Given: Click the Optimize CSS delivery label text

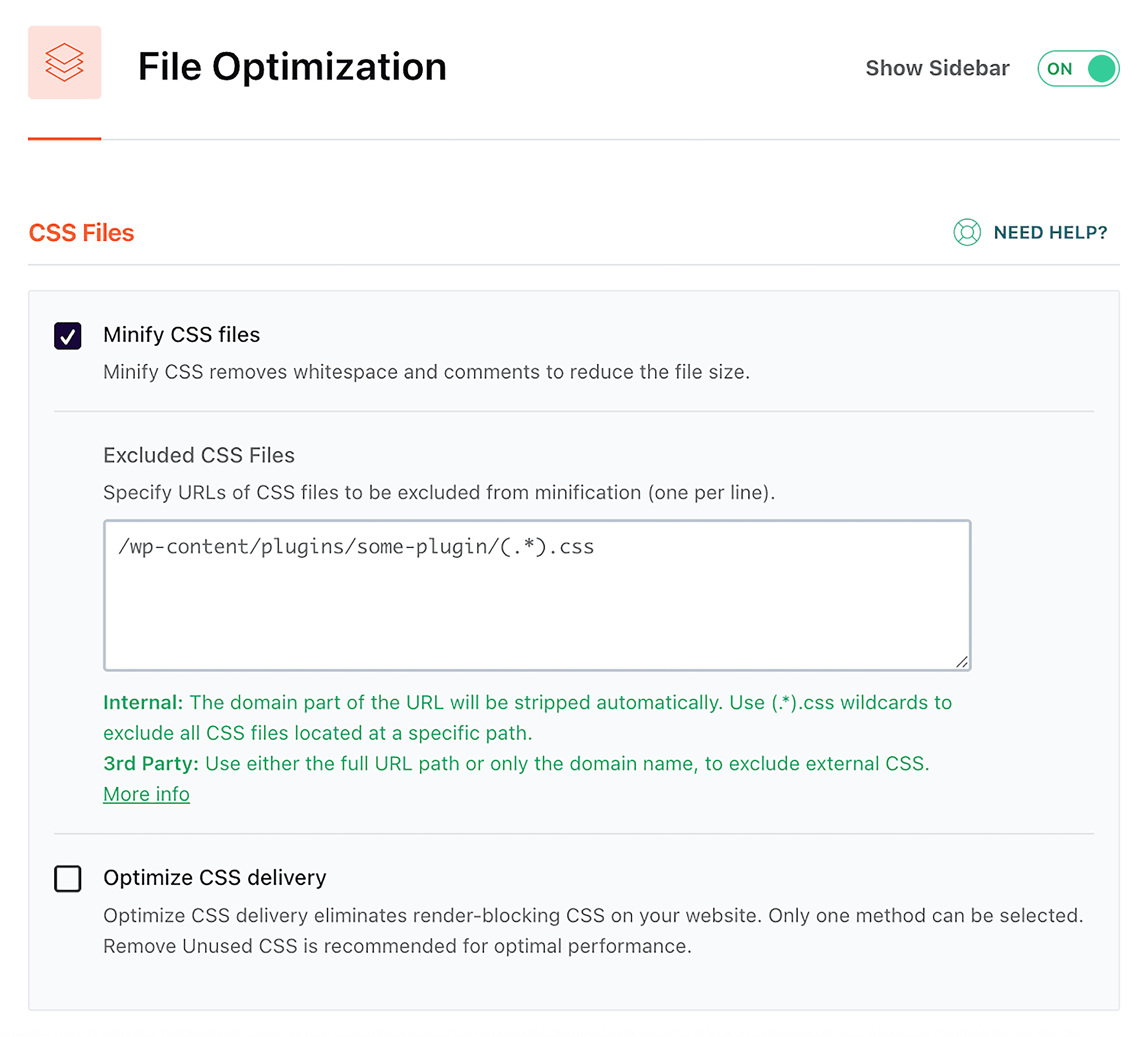Looking at the screenshot, I should (x=214, y=878).
